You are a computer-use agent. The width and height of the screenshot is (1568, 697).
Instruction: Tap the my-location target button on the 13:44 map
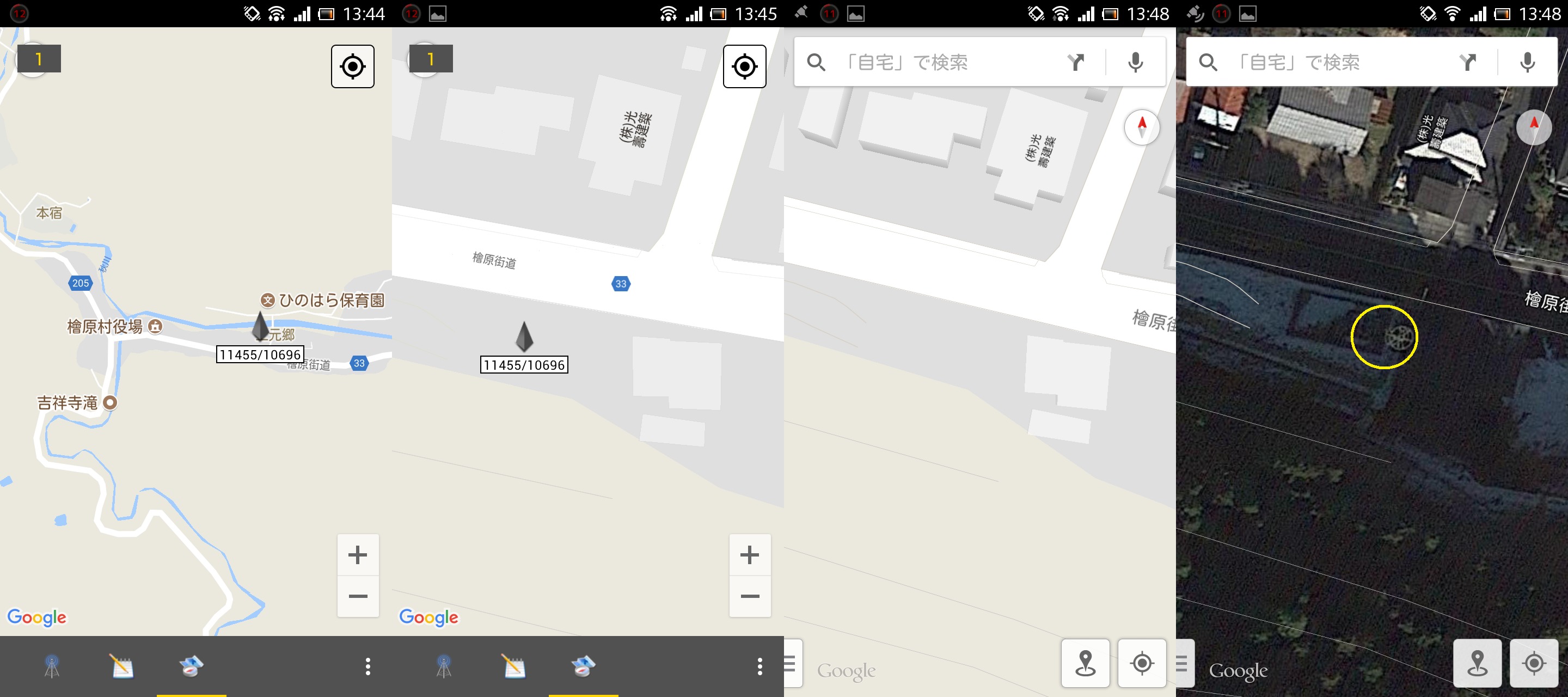(352, 66)
